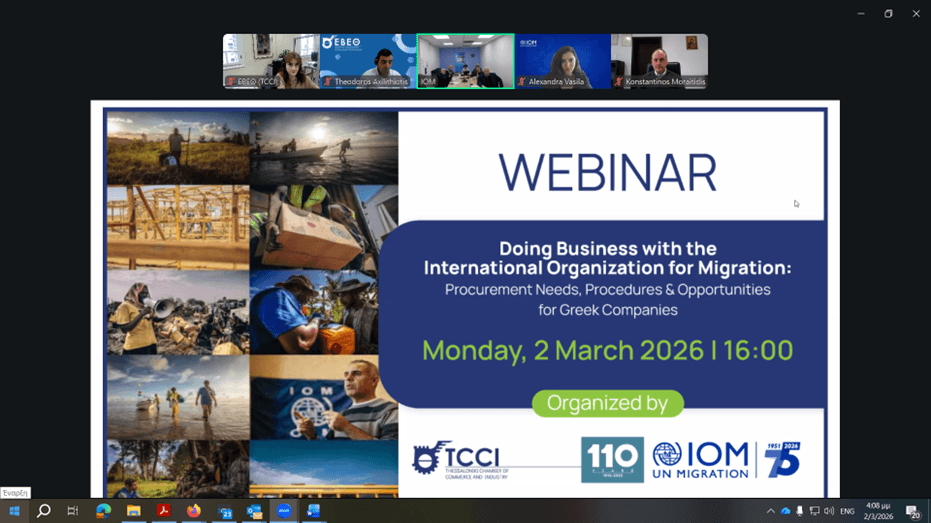Select Theodoros Axilithiotis video tile
The image size is (931, 523).
pyautogui.click(x=368, y=61)
